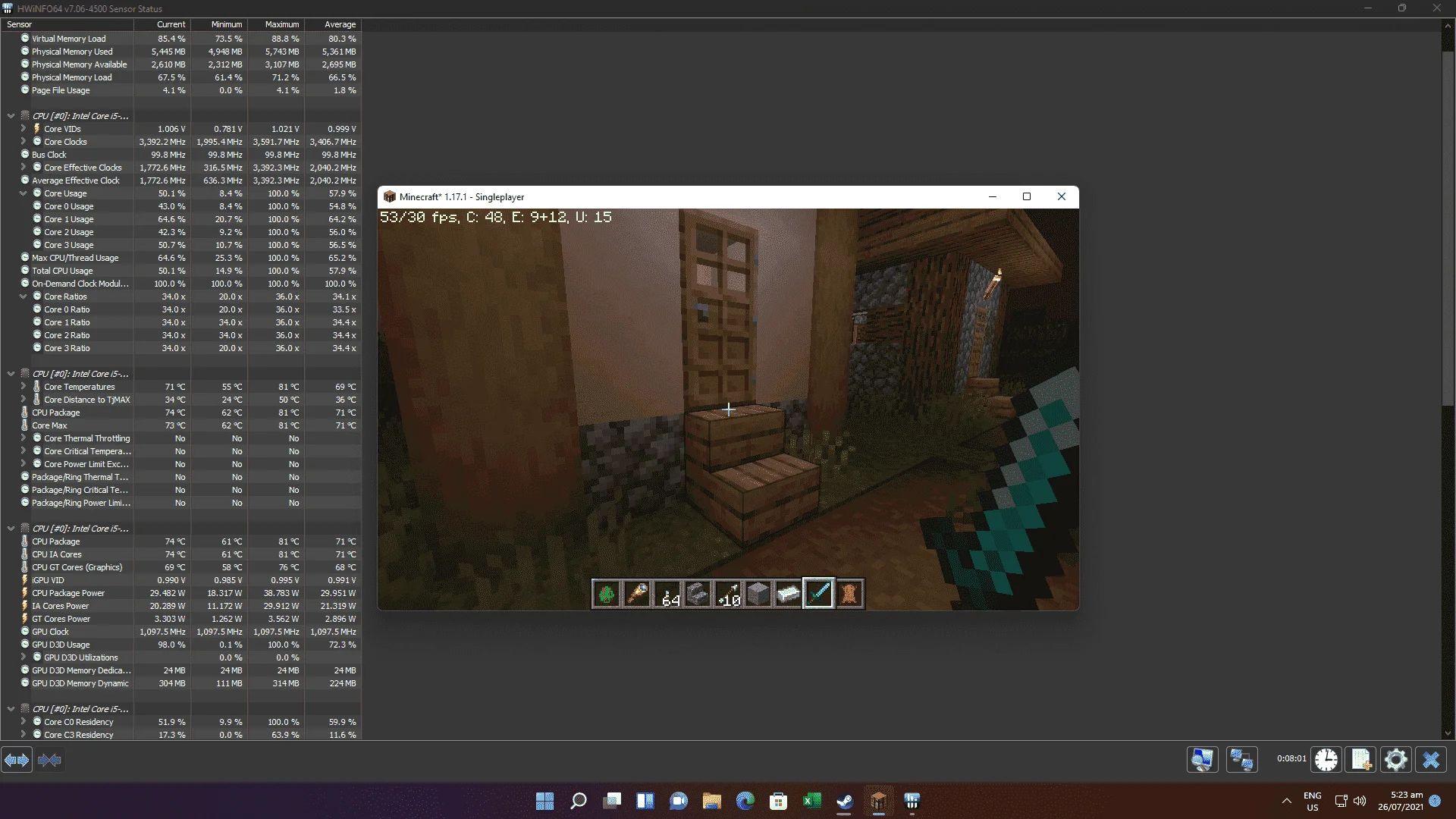Collapse the CPU [#0] group above Core Temperatures
Viewport: 1456px width, 819px height.
click(11, 374)
